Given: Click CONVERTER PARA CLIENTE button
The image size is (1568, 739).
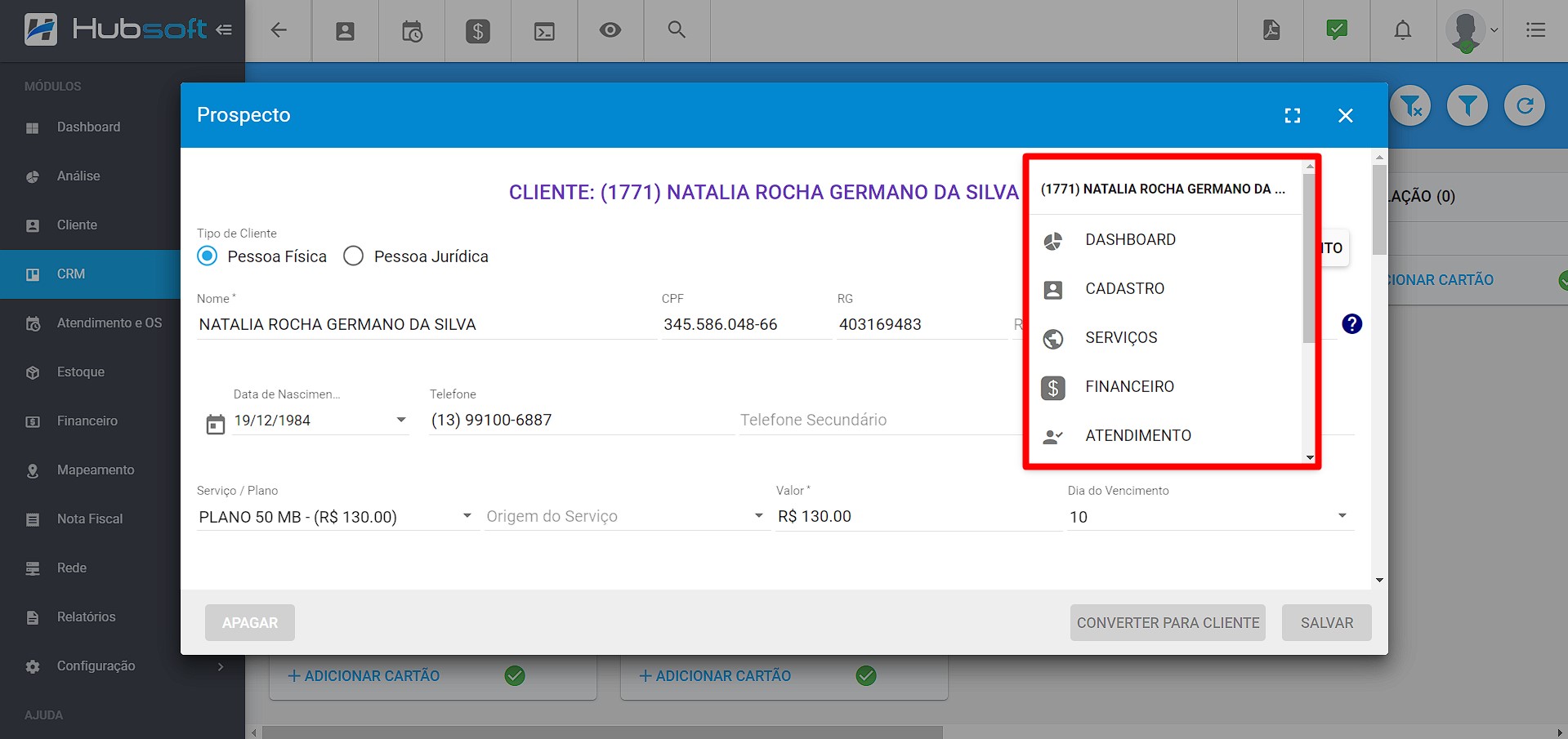Looking at the screenshot, I should tap(1168, 623).
